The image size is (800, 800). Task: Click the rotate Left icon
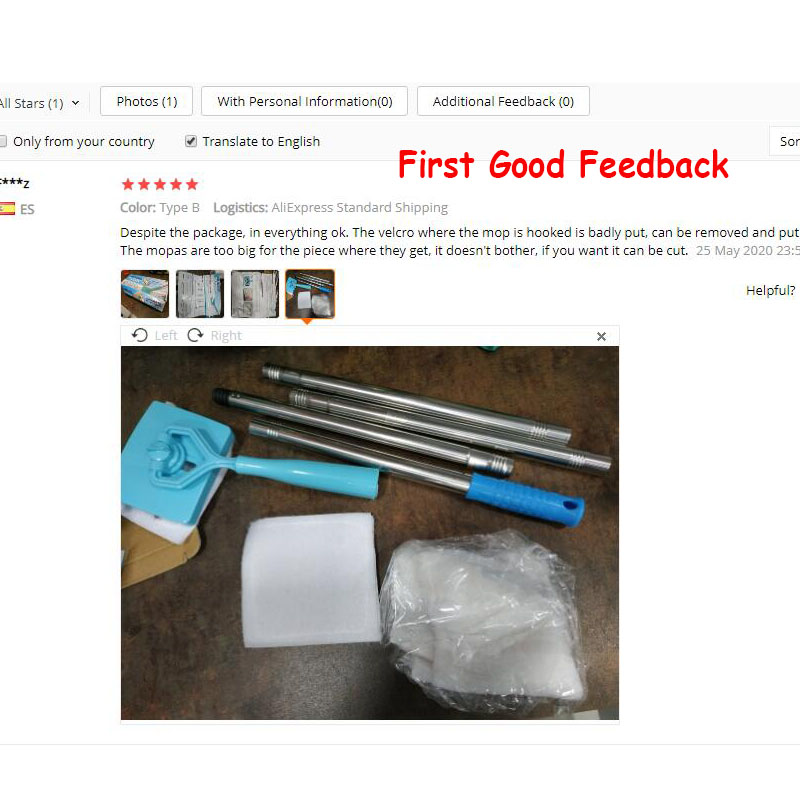click(x=139, y=335)
